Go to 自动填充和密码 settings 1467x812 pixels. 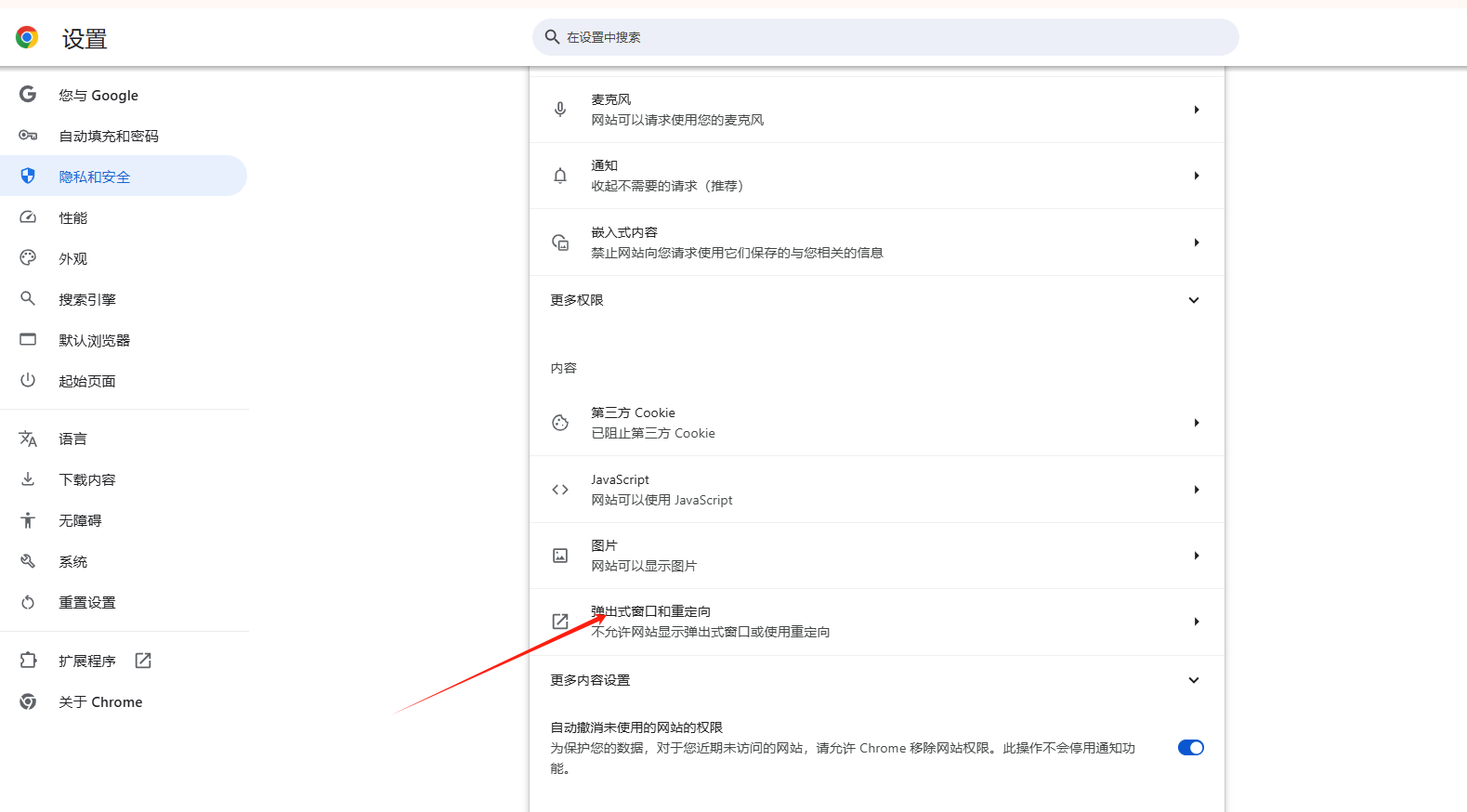(x=124, y=136)
